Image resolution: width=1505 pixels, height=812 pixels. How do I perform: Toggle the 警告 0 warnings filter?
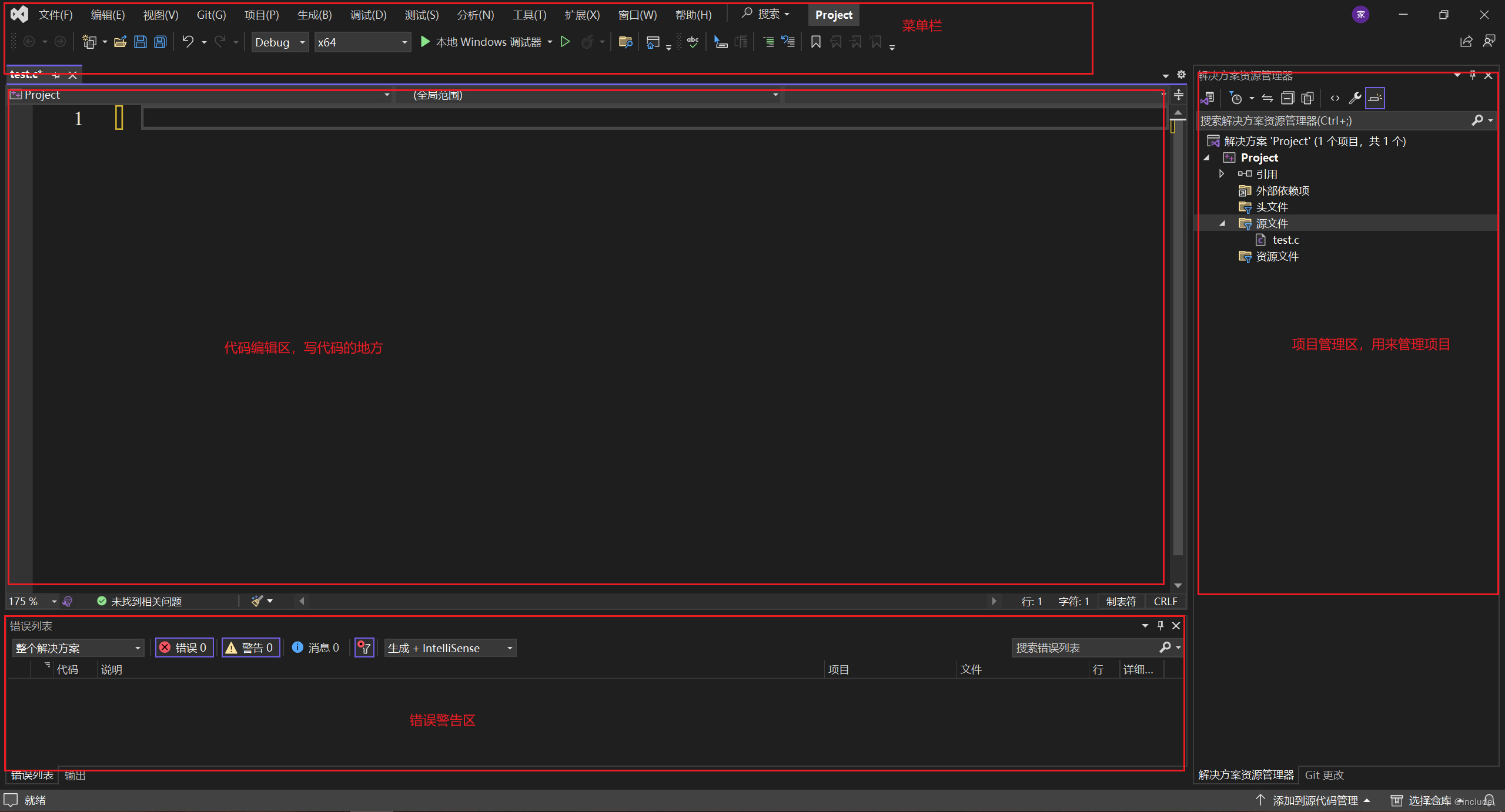click(250, 647)
